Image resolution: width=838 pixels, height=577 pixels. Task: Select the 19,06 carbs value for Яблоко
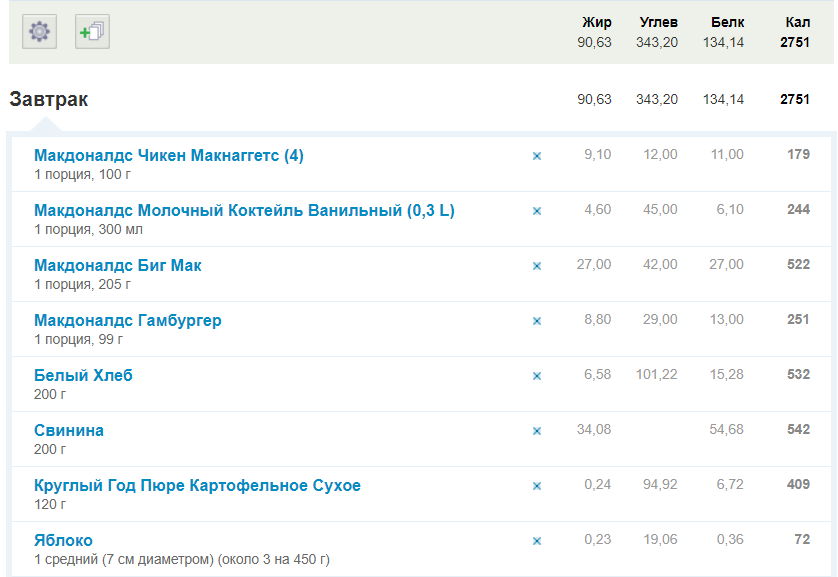click(660, 540)
